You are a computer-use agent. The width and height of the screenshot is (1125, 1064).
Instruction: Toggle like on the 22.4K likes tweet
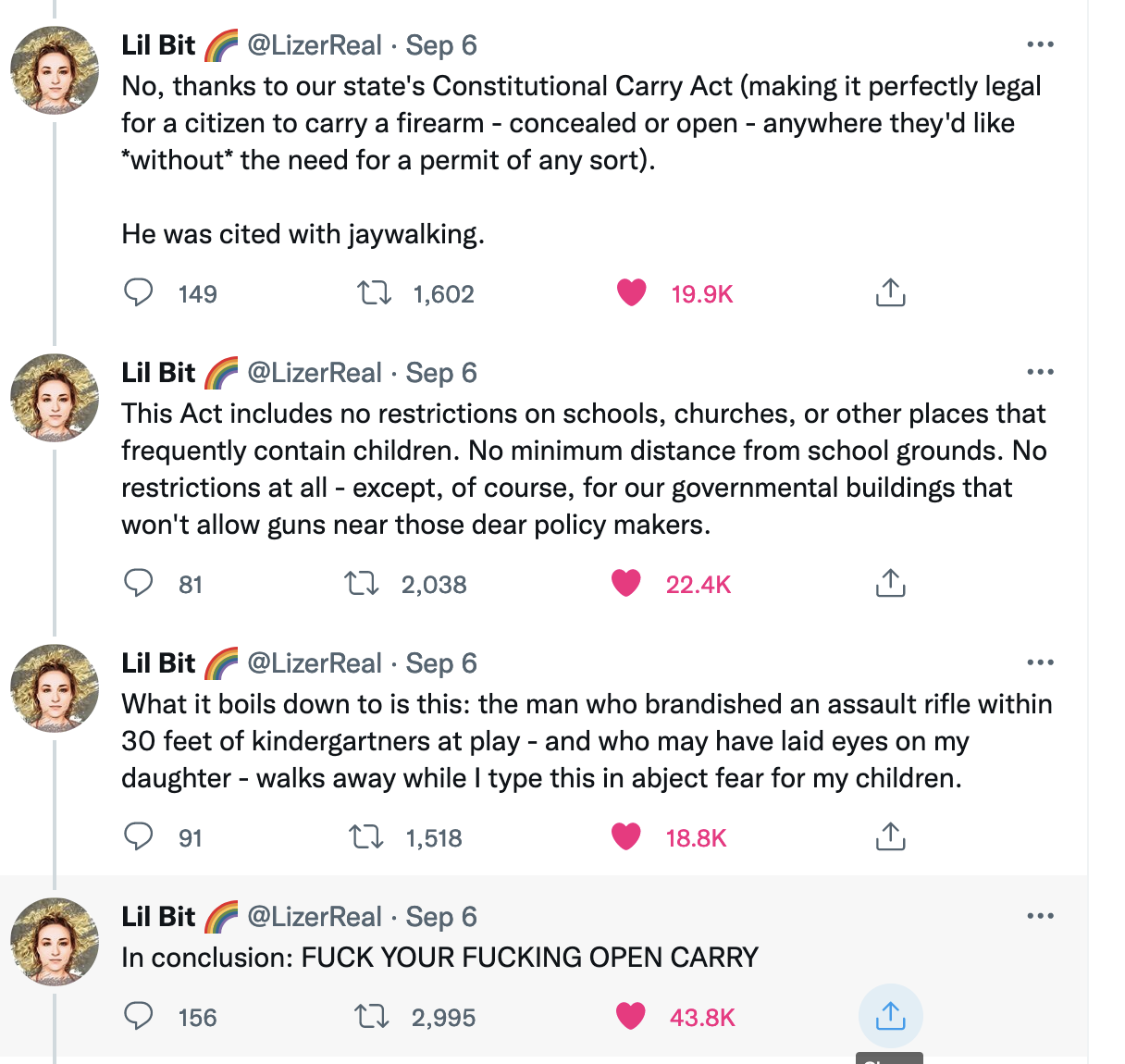(x=626, y=584)
